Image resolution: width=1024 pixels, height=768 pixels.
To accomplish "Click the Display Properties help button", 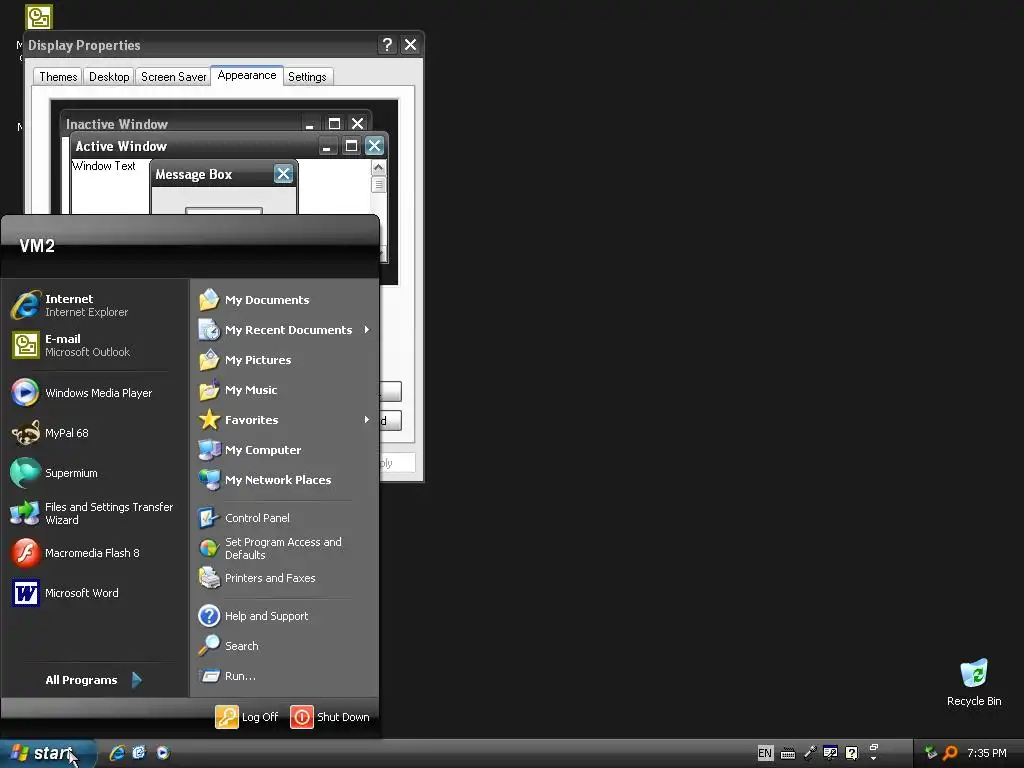I will (x=387, y=44).
